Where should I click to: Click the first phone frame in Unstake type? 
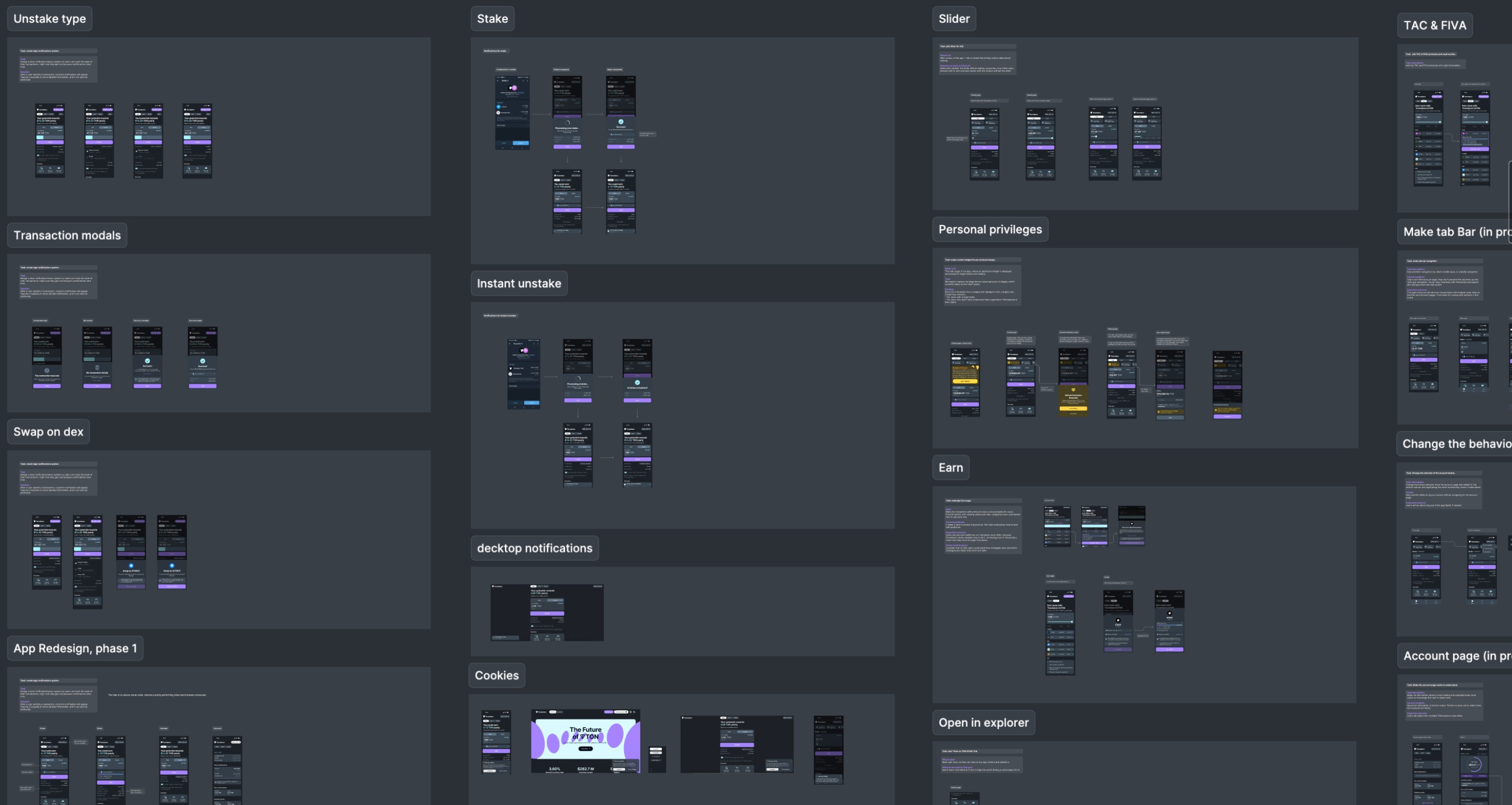[50, 141]
